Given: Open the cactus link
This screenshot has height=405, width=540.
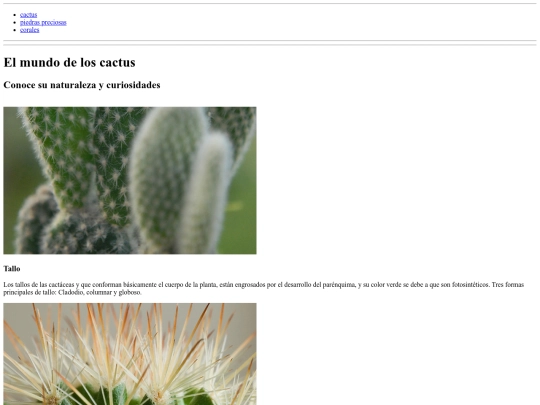Looking at the screenshot, I should pyautogui.click(x=29, y=15).
